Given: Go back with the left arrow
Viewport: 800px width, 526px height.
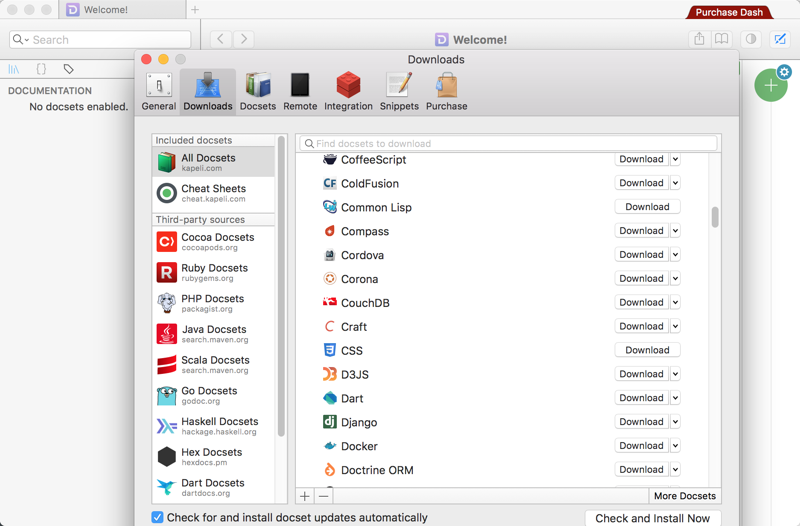Looking at the screenshot, I should pyautogui.click(x=220, y=39).
